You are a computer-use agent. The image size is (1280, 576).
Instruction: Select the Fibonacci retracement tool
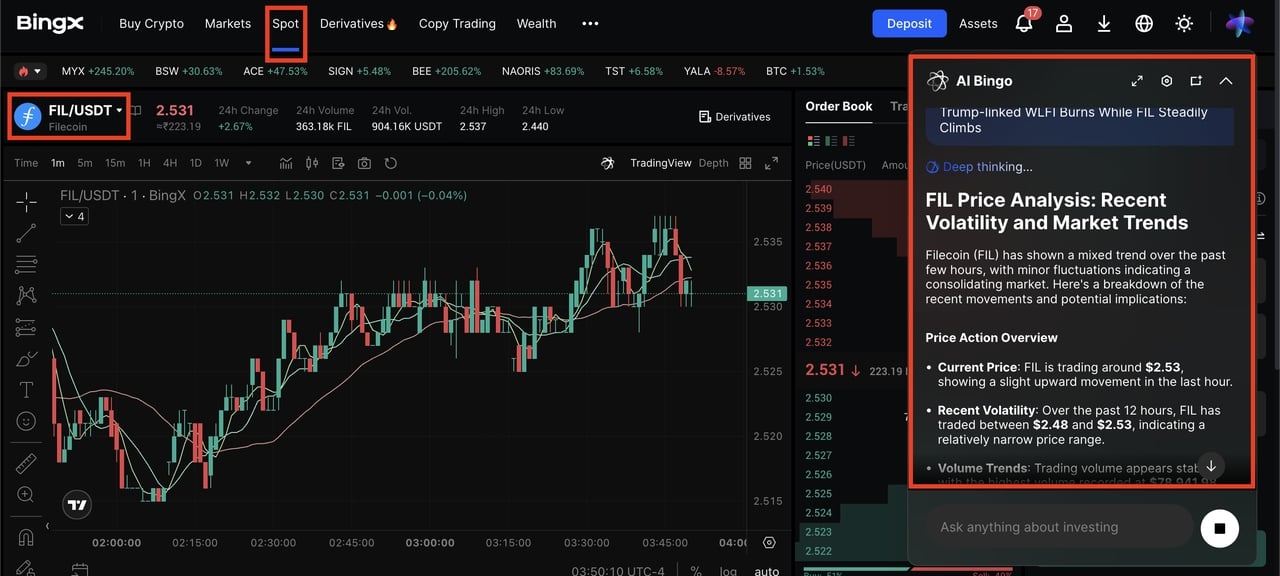[26, 264]
